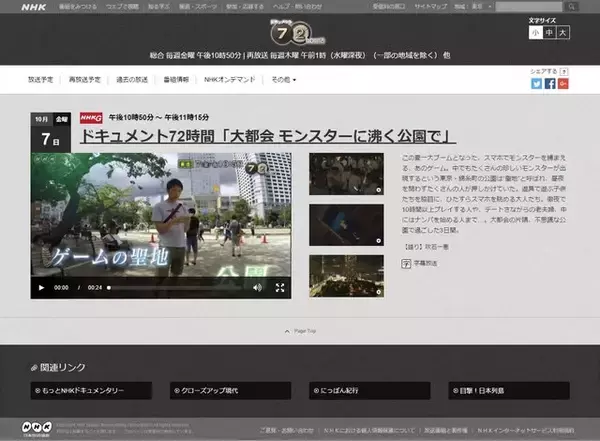
Task: Share the page on Facebook
Action: pyautogui.click(x=550, y=83)
